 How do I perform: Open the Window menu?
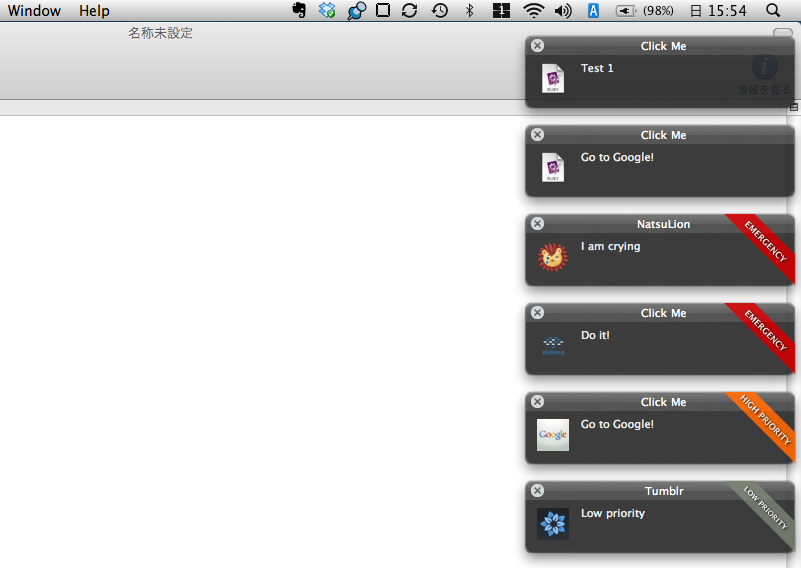(x=34, y=11)
